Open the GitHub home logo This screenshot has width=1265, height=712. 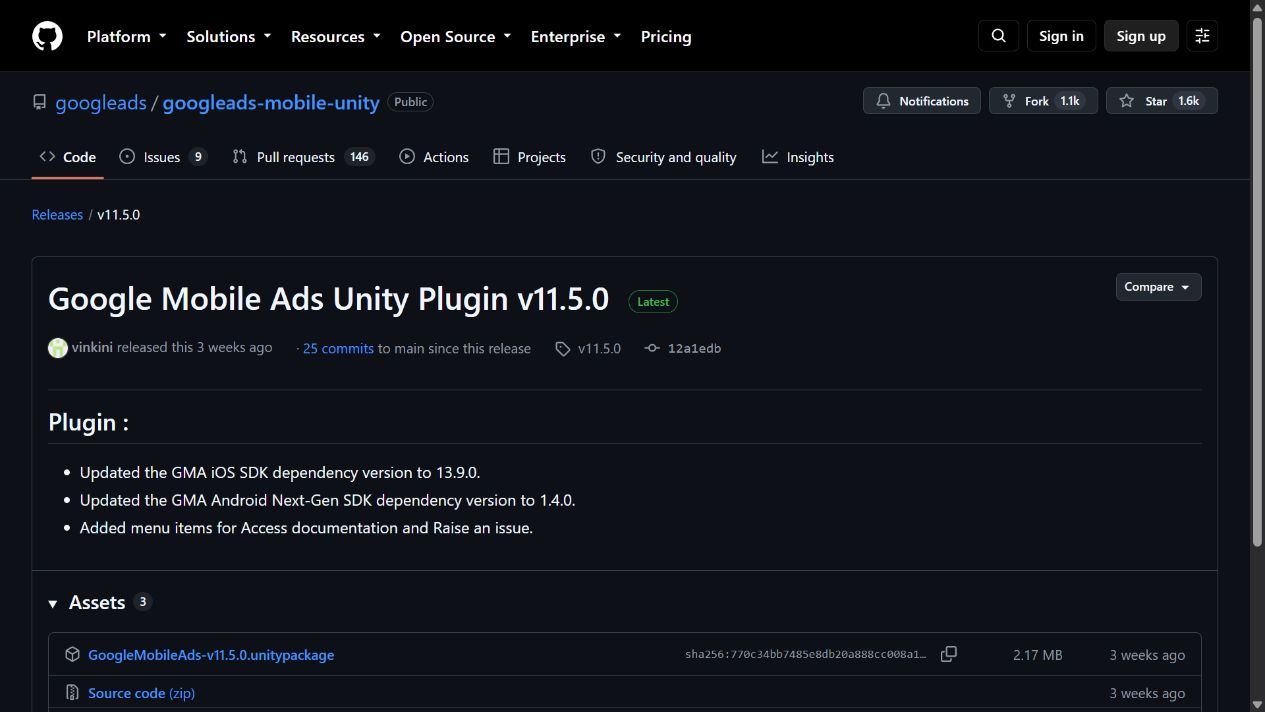(x=47, y=36)
